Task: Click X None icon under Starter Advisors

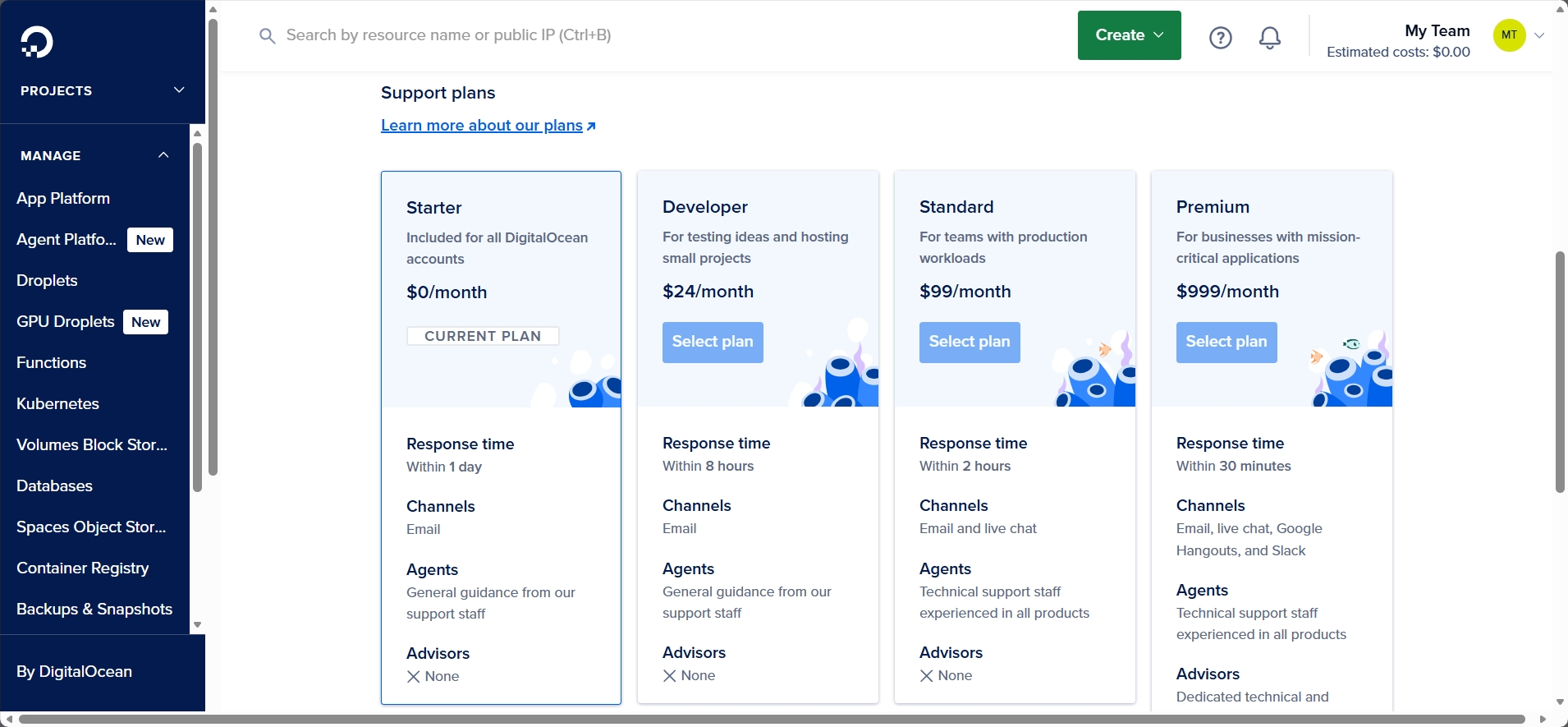Action: point(414,677)
